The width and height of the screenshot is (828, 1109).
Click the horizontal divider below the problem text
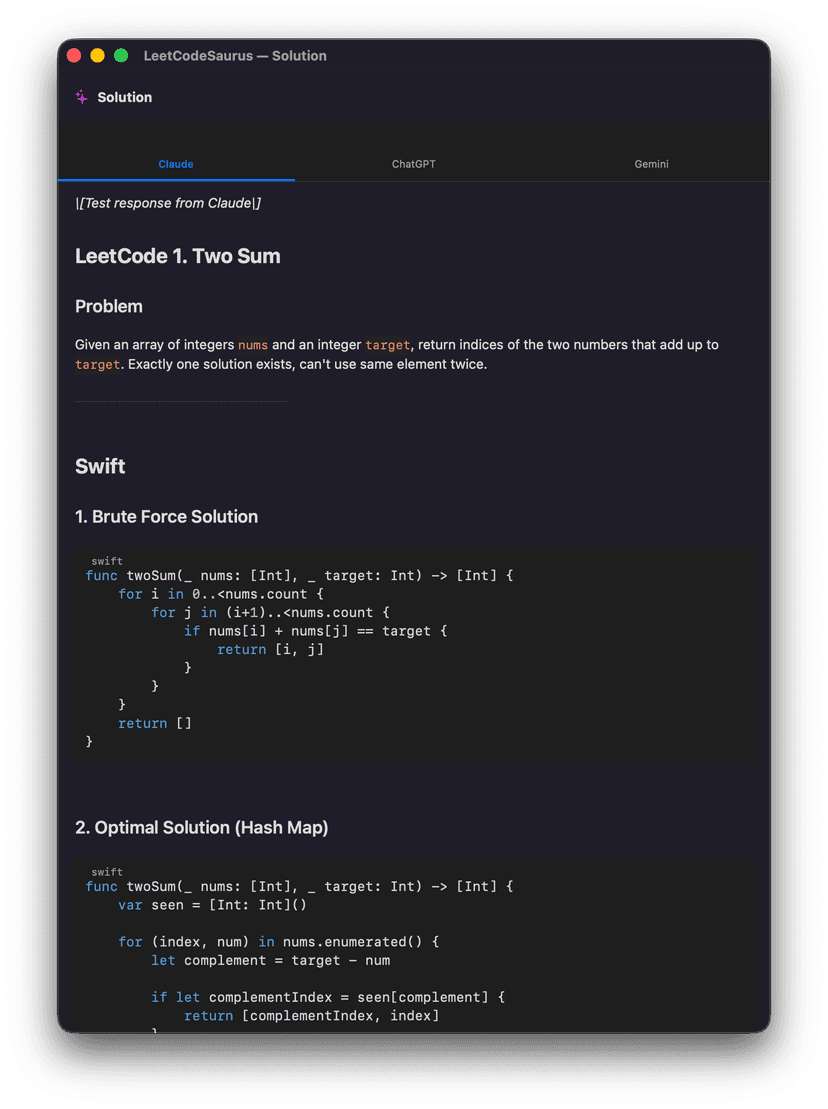tap(180, 400)
